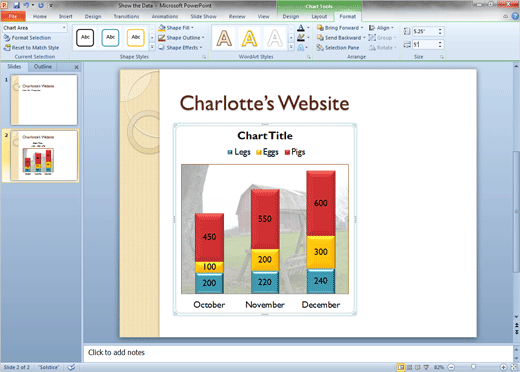Viewport: 520px width, 372px height.
Task: Select Normal view button in status bar
Action: point(401,367)
